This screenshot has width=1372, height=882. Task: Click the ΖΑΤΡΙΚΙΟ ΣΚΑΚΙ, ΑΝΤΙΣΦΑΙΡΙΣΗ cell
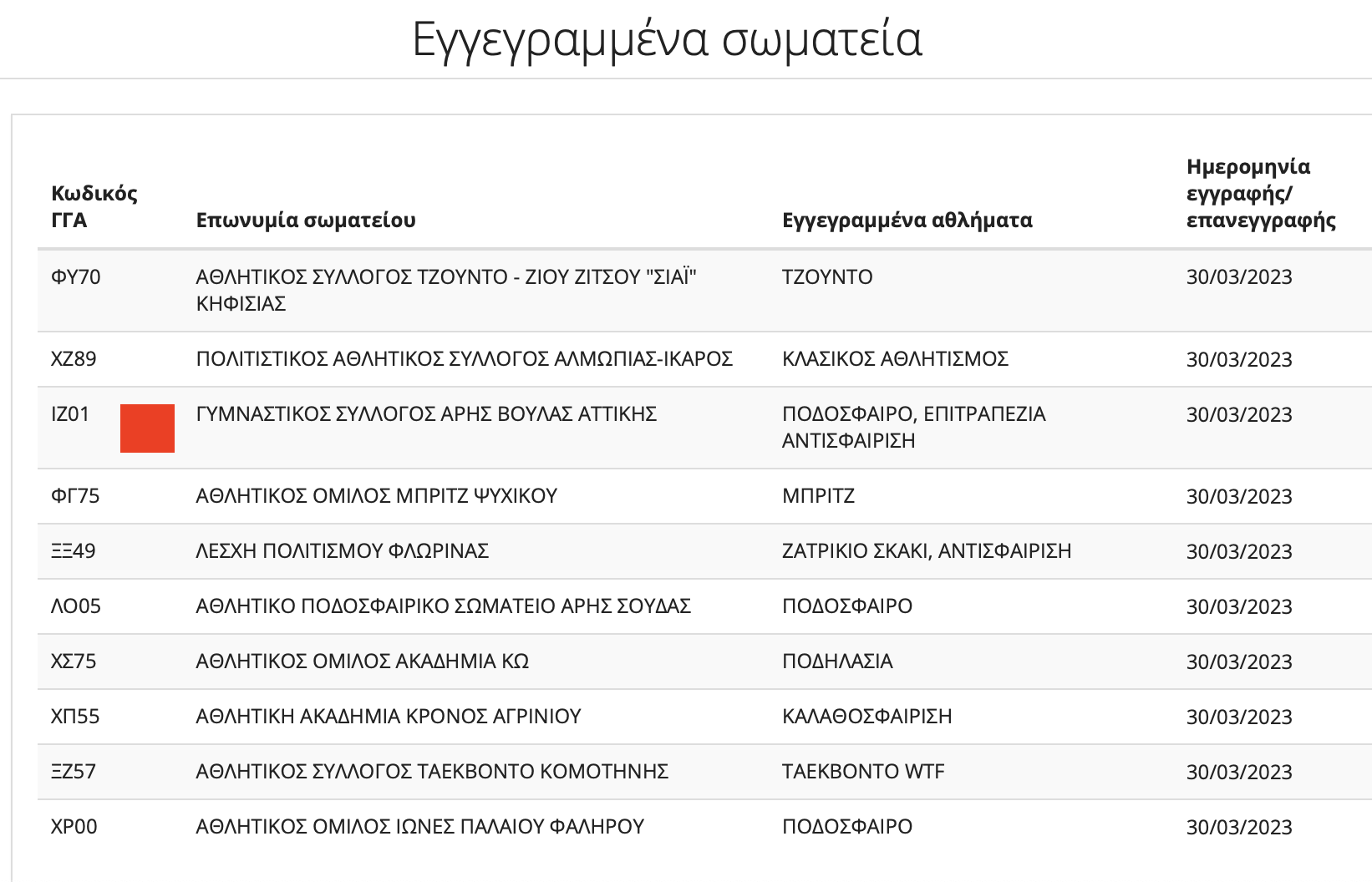coord(926,550)
